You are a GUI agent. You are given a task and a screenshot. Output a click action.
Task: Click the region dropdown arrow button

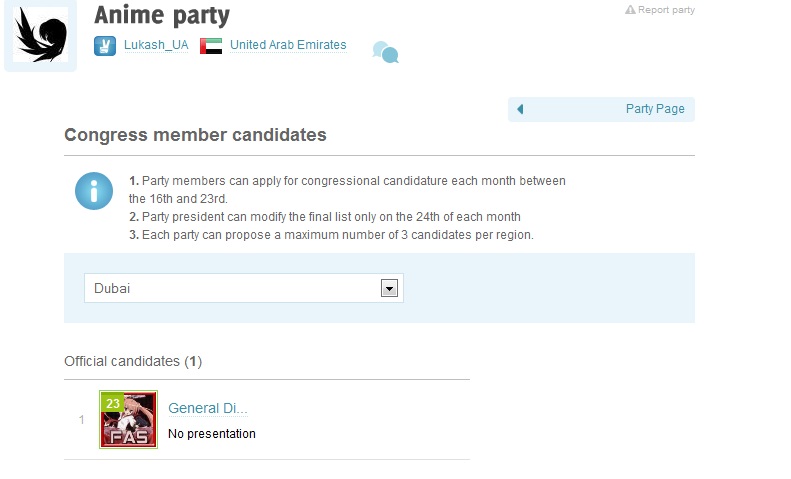[x=390, y=288]
